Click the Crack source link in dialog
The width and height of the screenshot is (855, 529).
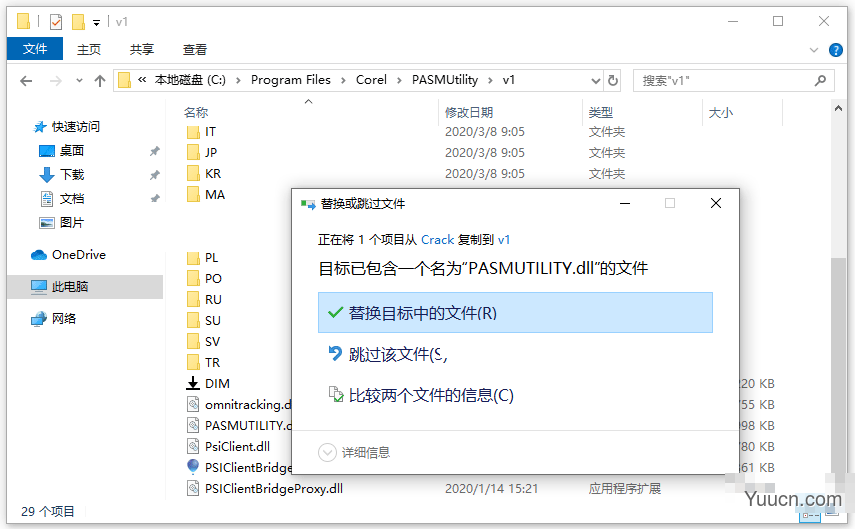[x=437, y=240]
